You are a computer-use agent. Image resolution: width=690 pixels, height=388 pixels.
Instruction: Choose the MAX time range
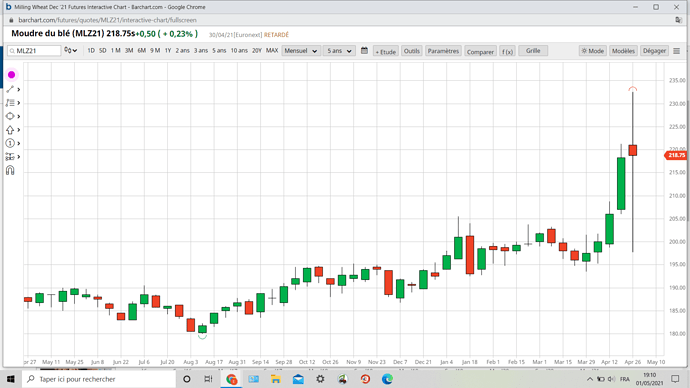click(x=272, y=51)
